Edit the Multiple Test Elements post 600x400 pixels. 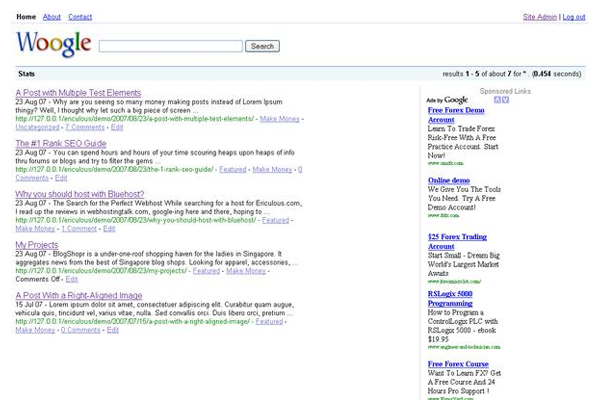coord(117,127)
